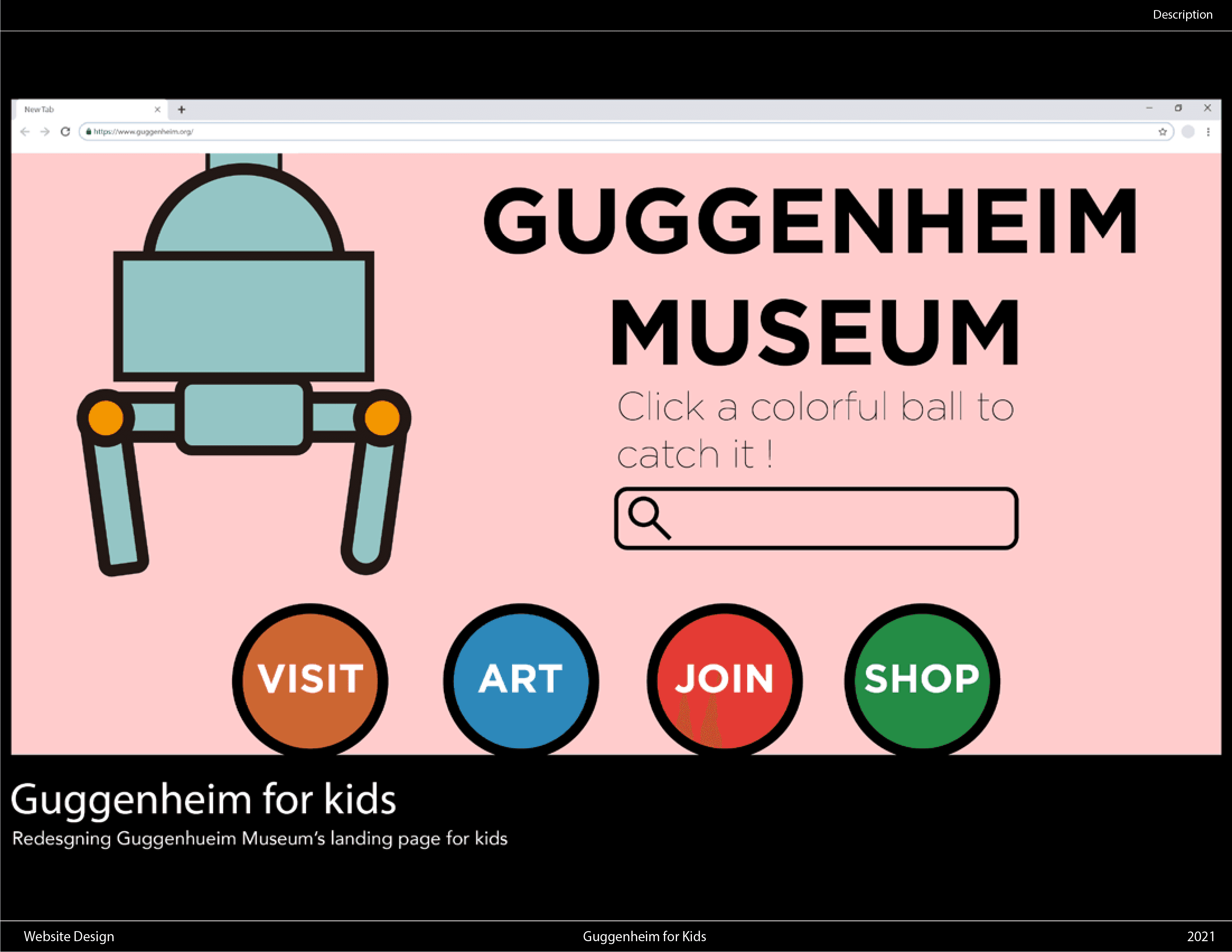The height and width of the screenshot is (952, 1232).
Task: Click the lock icon in the address bar
Action: tap(88, 131)
